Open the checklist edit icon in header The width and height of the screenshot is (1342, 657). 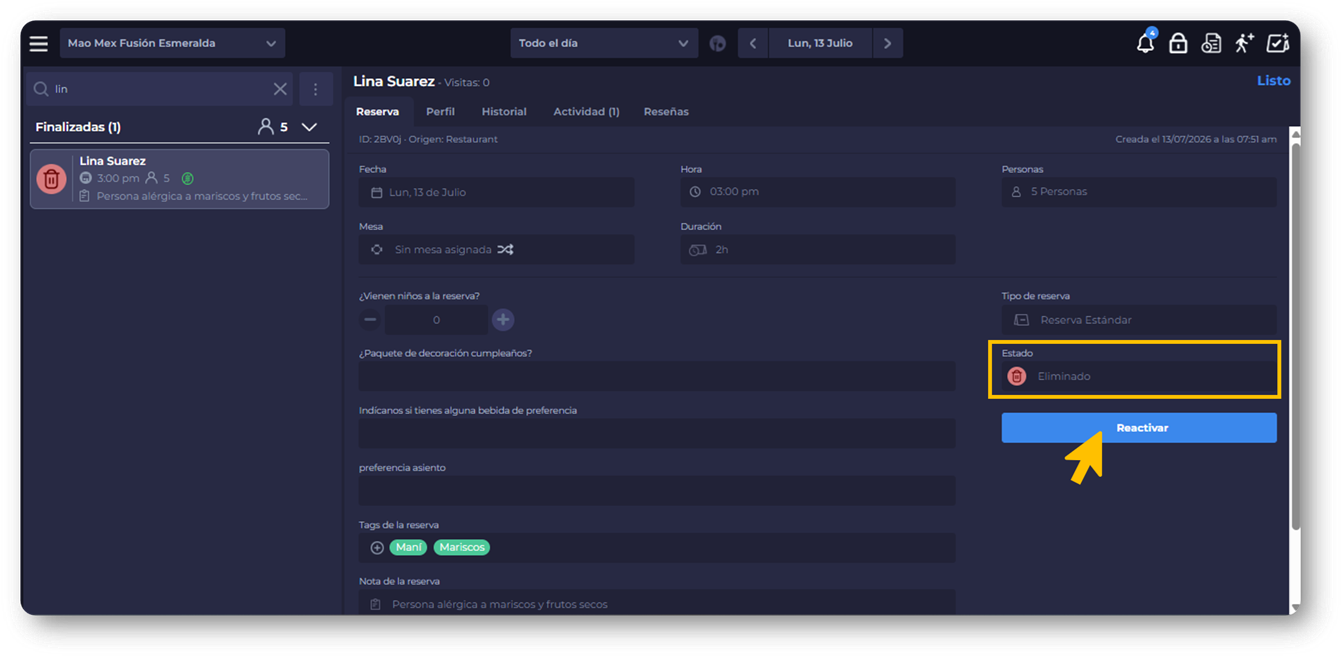[x=1278, y=43]
